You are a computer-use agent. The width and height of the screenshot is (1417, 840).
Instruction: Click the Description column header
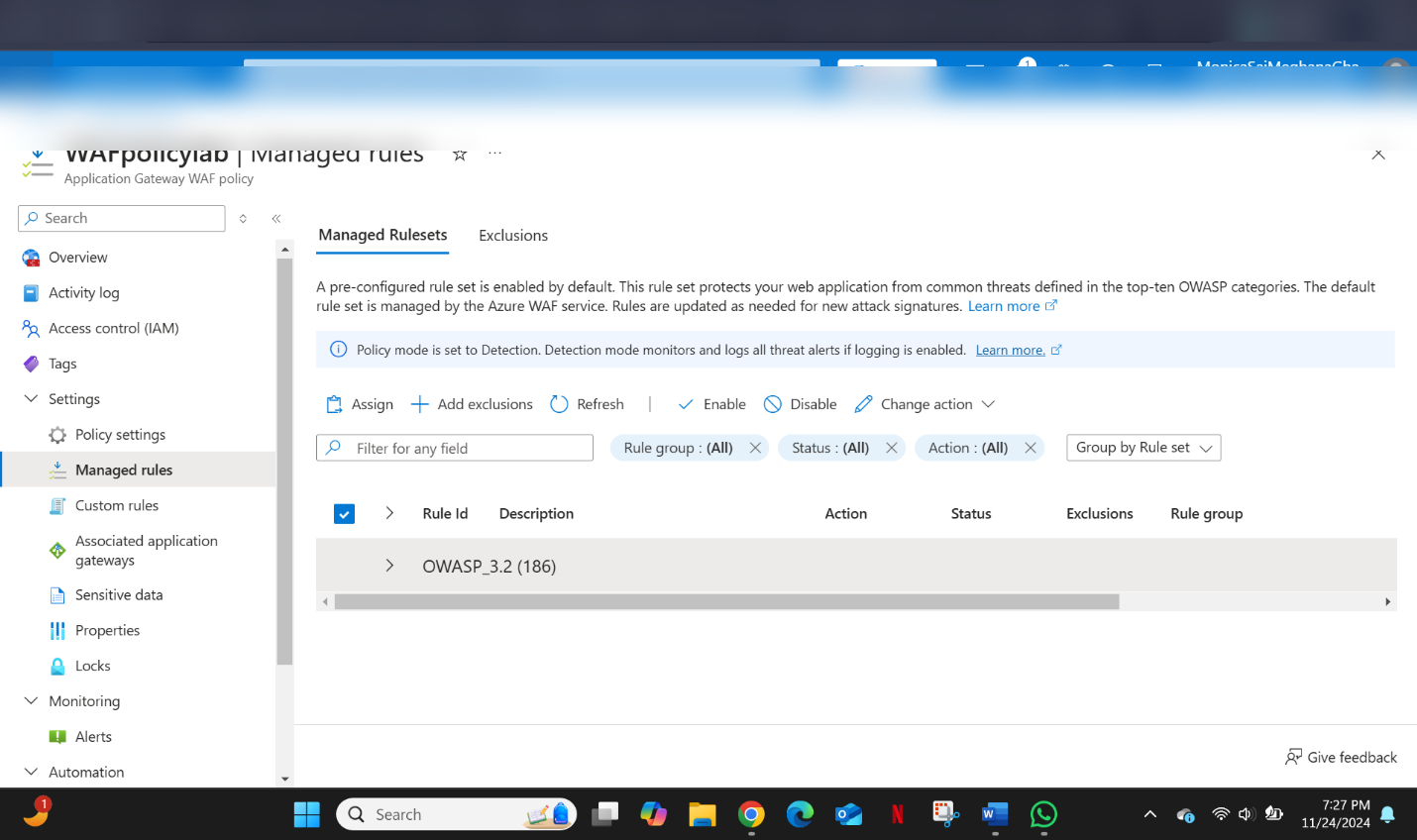(536, 513)
